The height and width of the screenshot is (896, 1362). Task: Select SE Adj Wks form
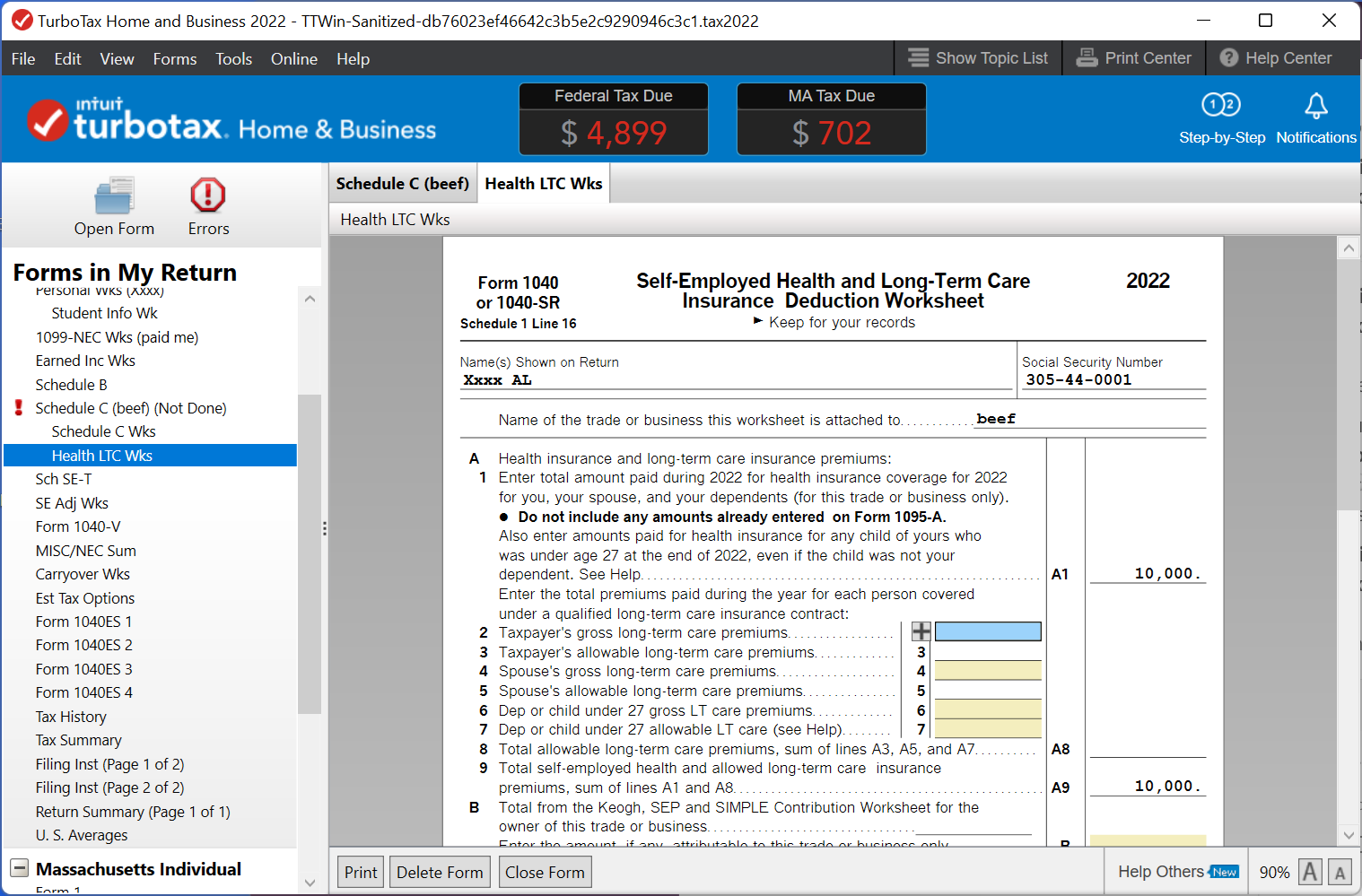[72, 503]
